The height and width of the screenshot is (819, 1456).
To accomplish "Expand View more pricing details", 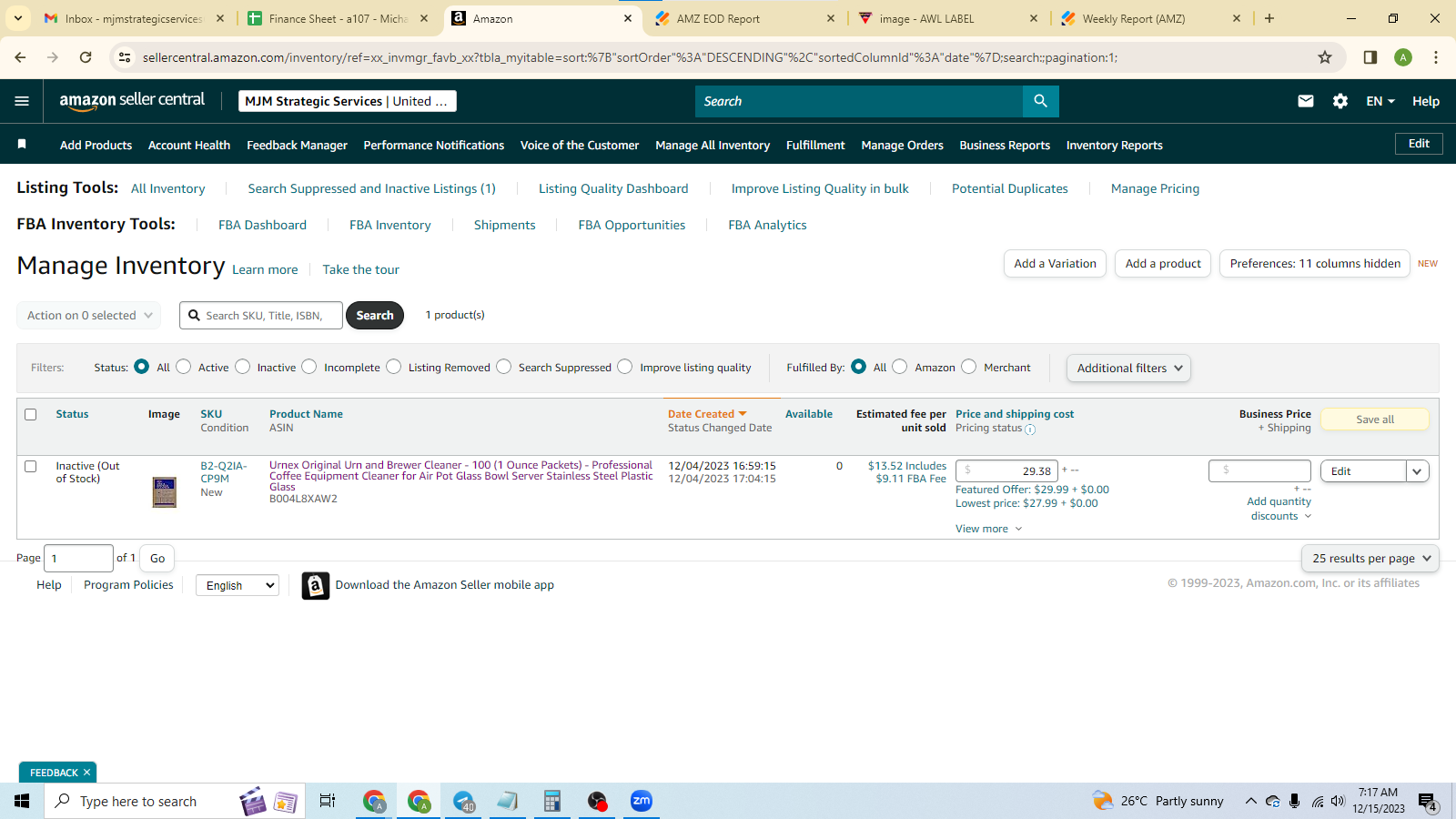I will click(x=988, y=529).
